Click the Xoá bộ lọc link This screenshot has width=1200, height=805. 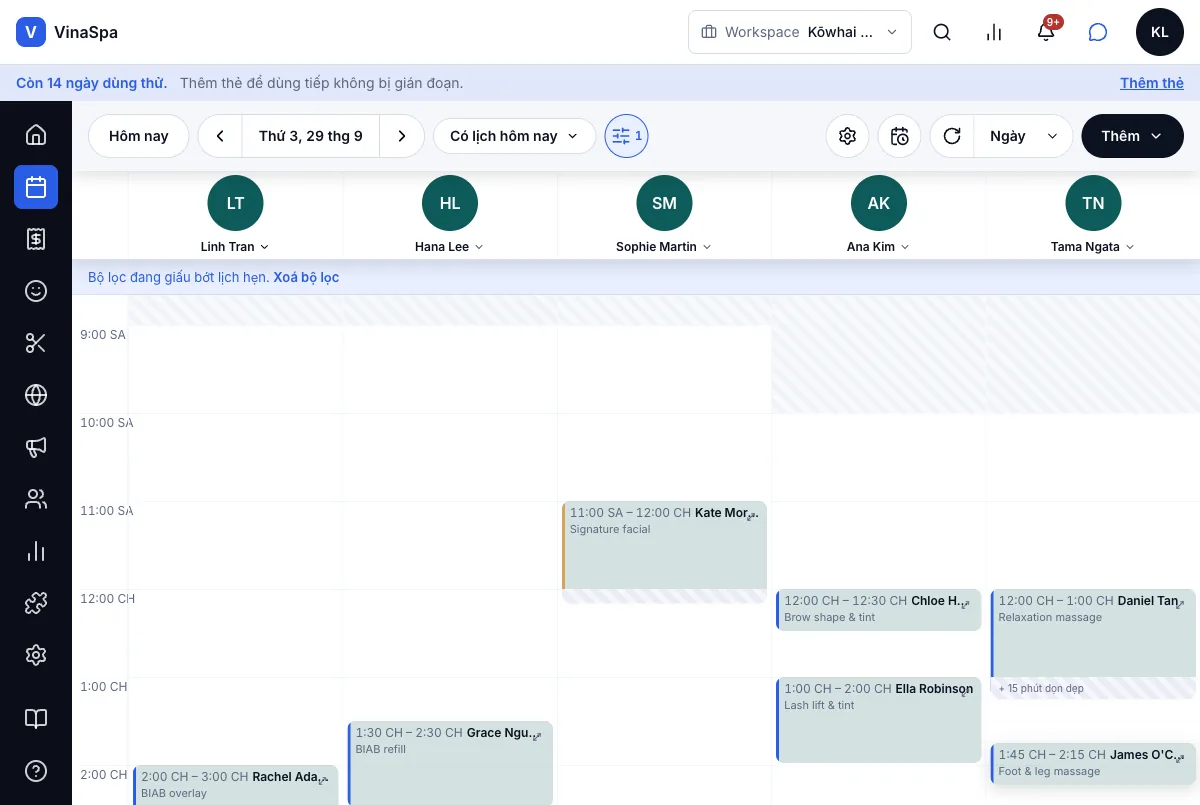point(306,277)
